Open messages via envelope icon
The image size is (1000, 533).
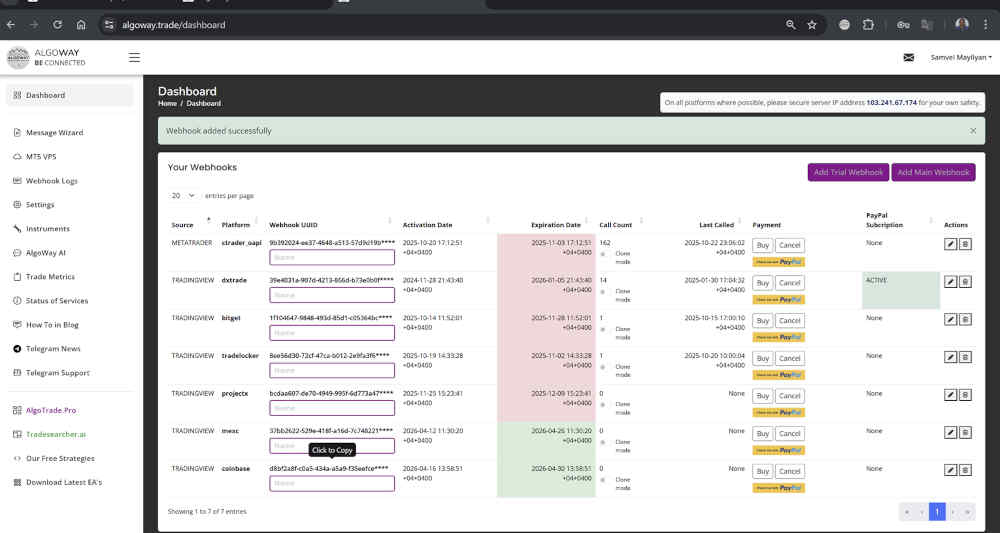point(909,57)
